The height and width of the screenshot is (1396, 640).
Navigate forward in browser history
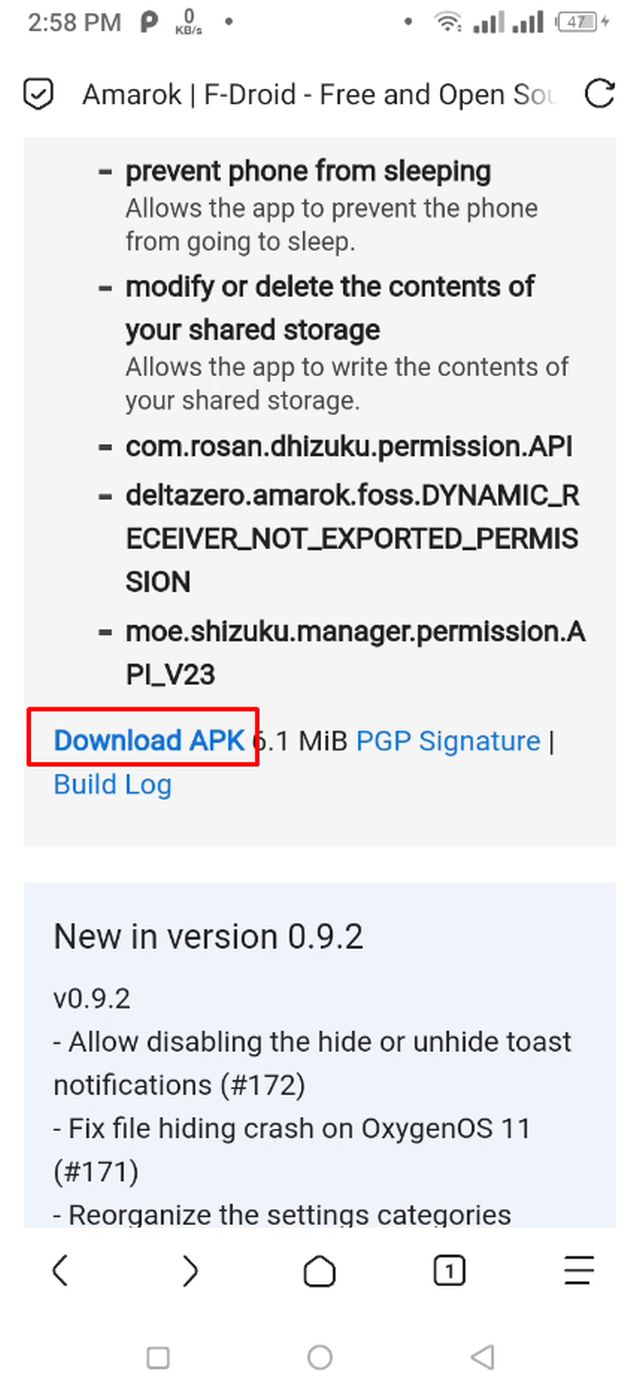pyautogui.click(x=190, y=1271)
